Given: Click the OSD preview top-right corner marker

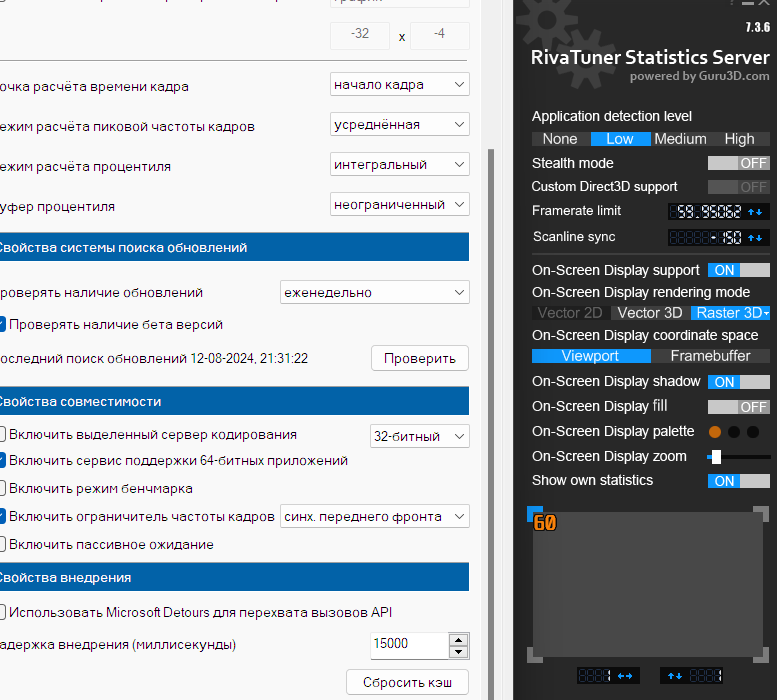Looking at the screenshot, I should (x=761, y=514).
